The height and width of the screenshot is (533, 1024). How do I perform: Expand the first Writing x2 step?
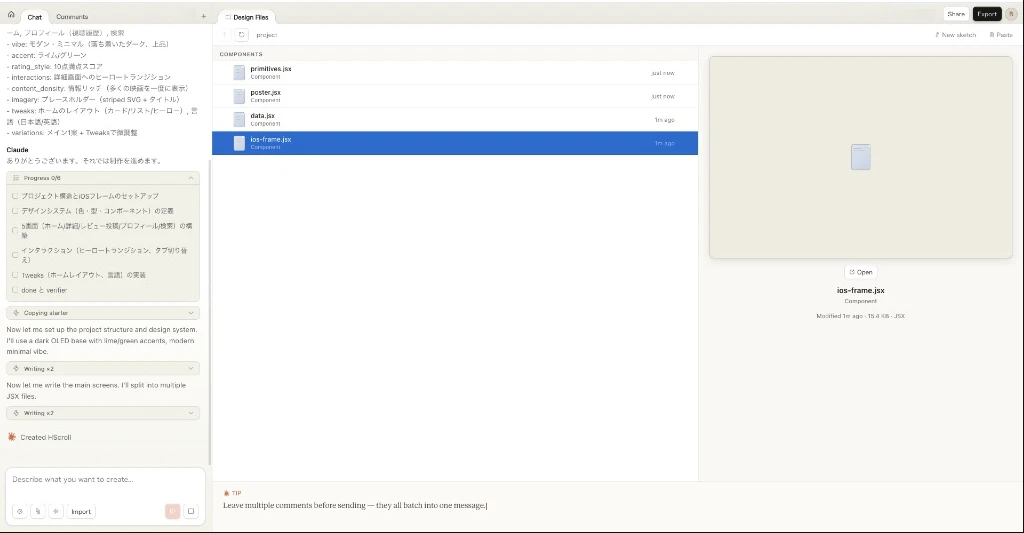(103, 368)
